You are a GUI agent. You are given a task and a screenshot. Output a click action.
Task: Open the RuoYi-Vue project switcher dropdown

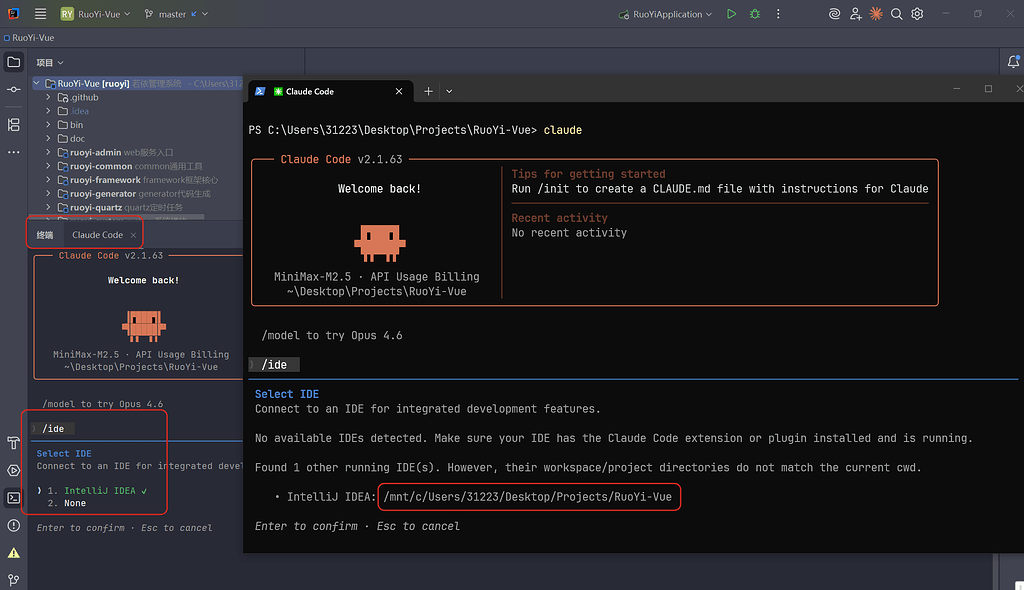tap(95, 14)
